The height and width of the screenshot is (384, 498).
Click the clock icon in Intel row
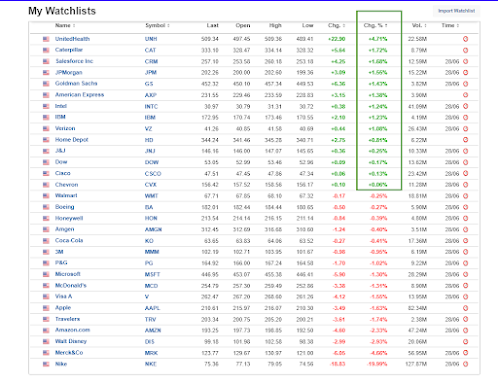point(466,106)
